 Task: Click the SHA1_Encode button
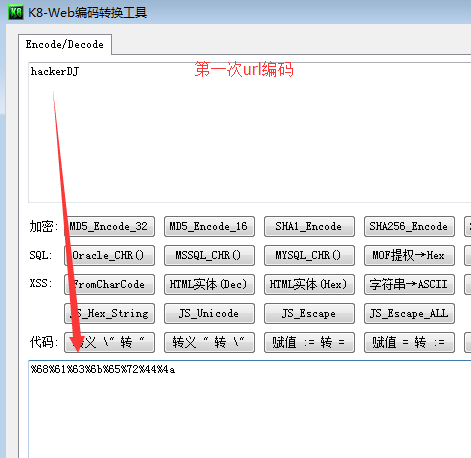(x=309, y=227)
